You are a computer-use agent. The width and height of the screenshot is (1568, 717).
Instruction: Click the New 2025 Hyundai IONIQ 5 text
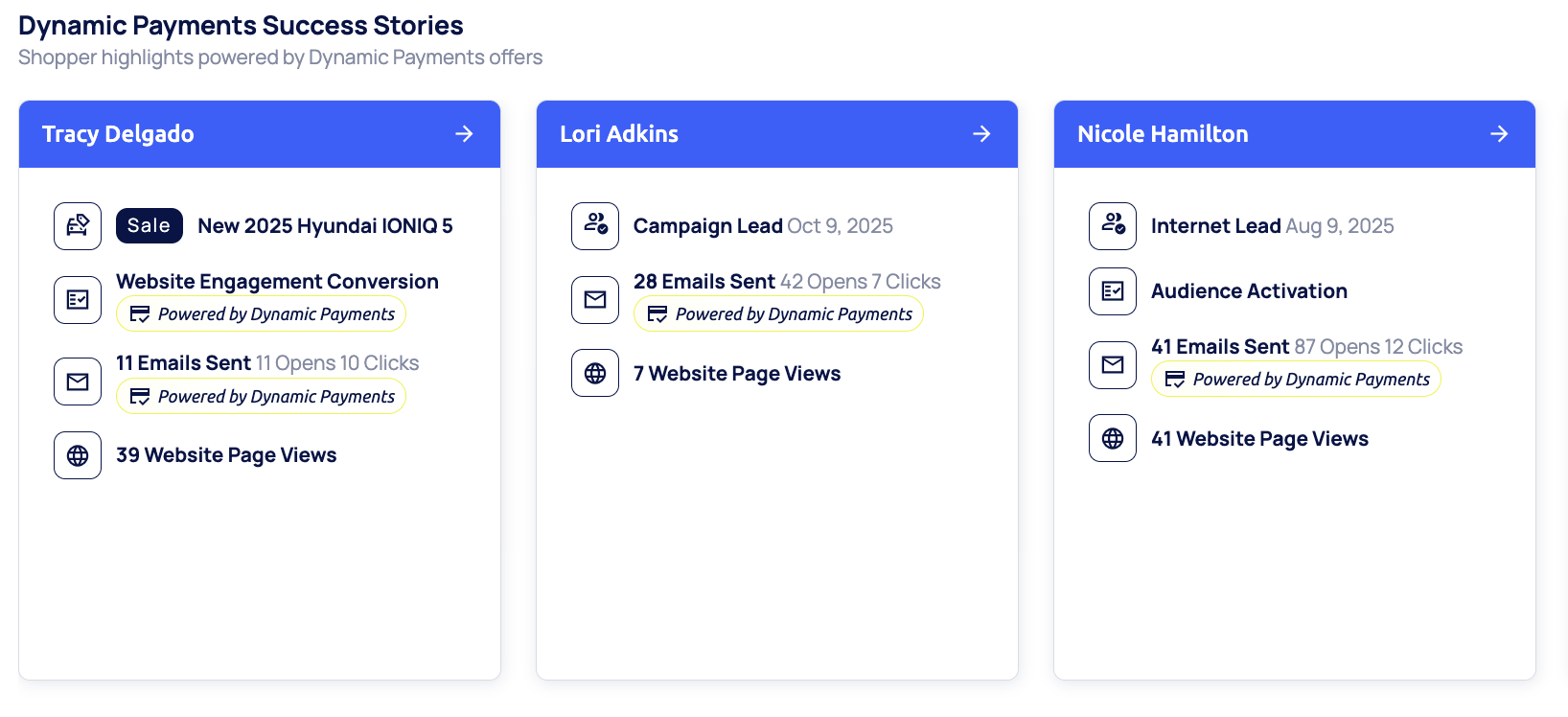tap(325, 226)
